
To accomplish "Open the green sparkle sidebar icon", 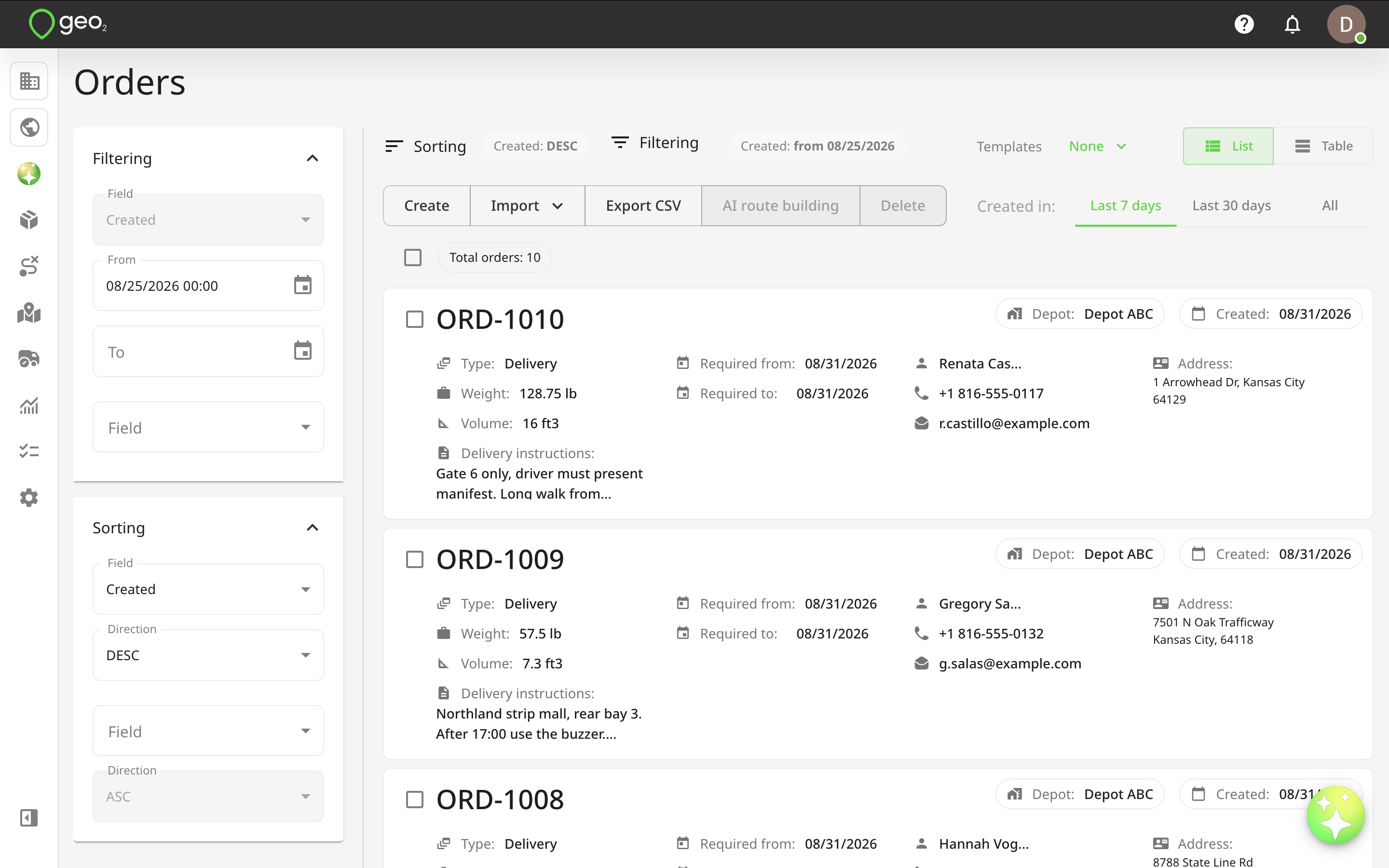I will (x=29, y=174).
